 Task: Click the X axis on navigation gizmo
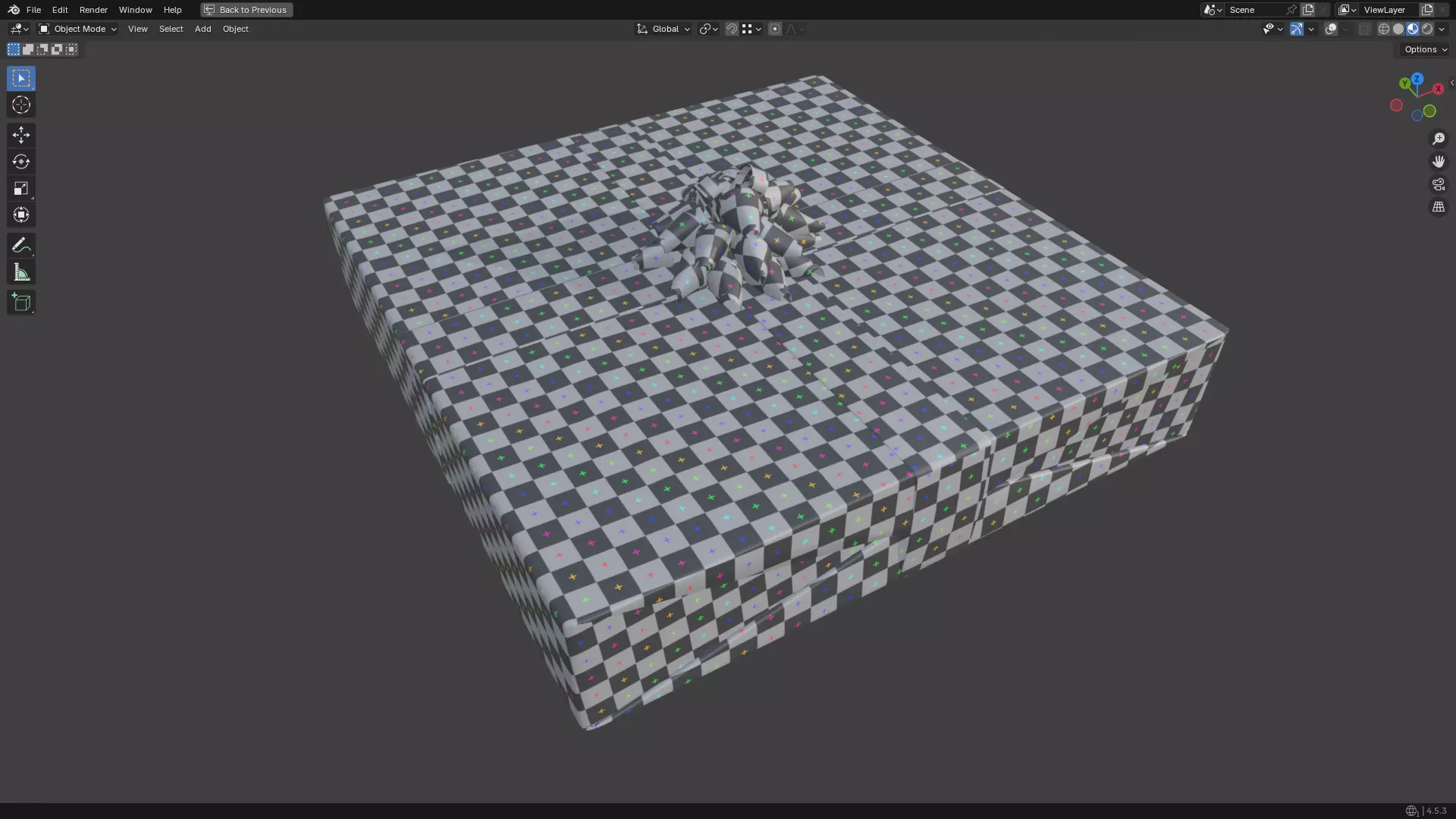click(1438, 89)
